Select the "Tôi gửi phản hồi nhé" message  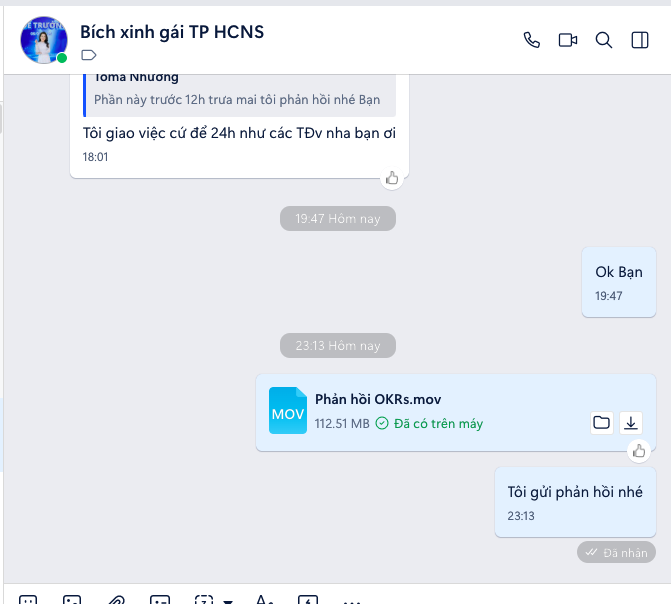(x=575, y=502)
